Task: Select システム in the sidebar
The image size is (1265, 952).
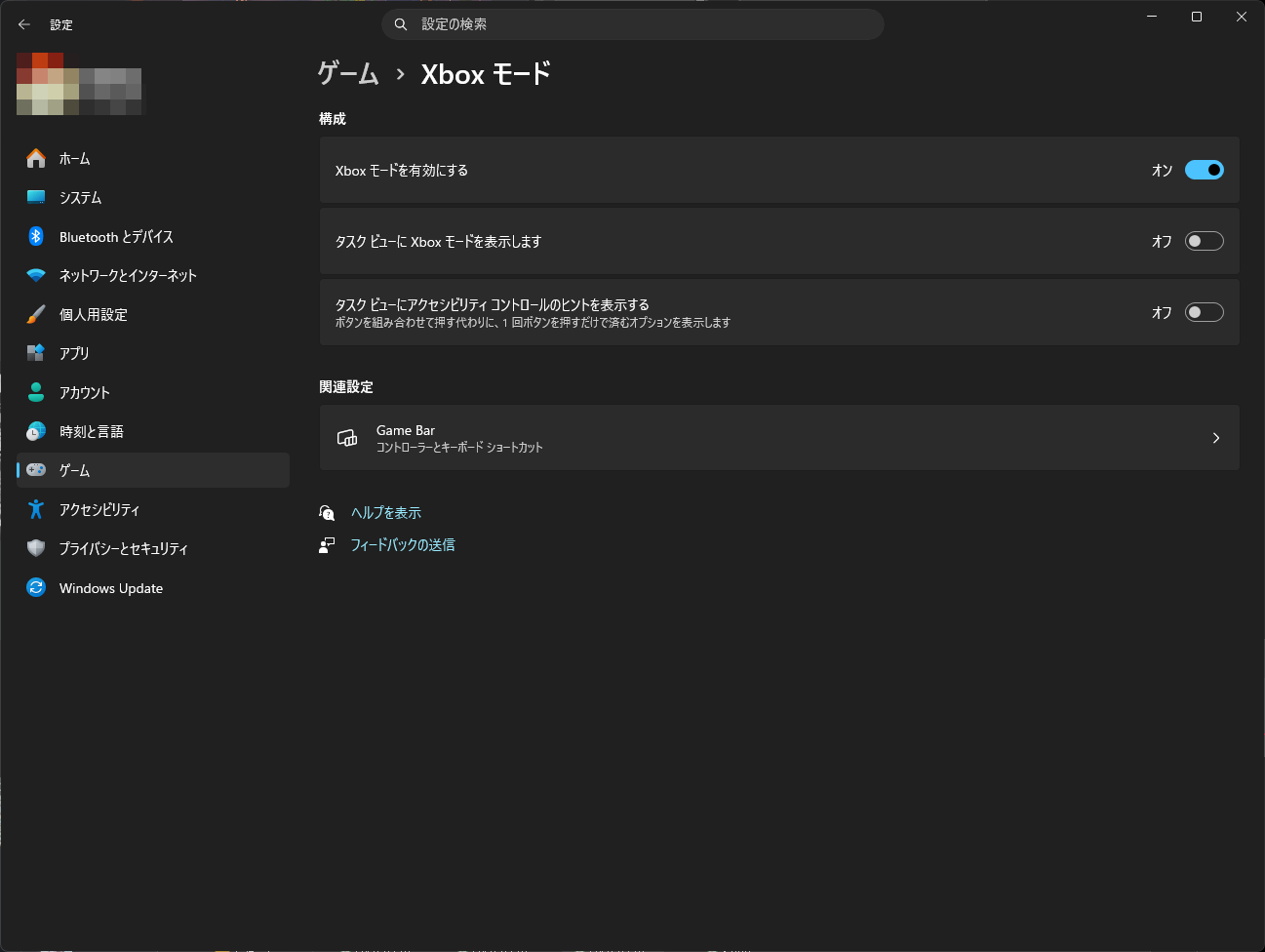Action: (153, 197)
